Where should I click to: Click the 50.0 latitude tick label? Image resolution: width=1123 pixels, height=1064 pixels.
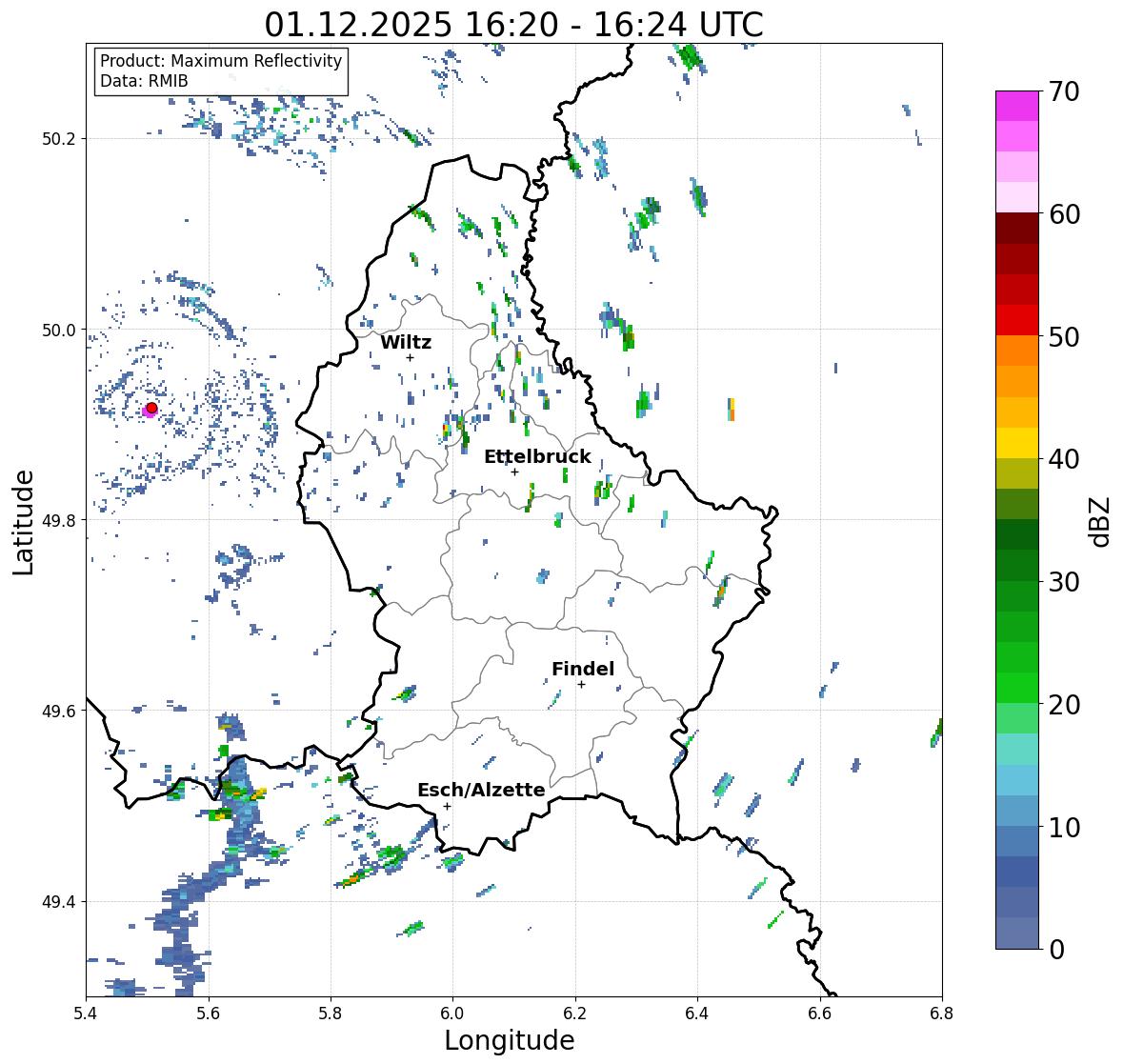59,331
